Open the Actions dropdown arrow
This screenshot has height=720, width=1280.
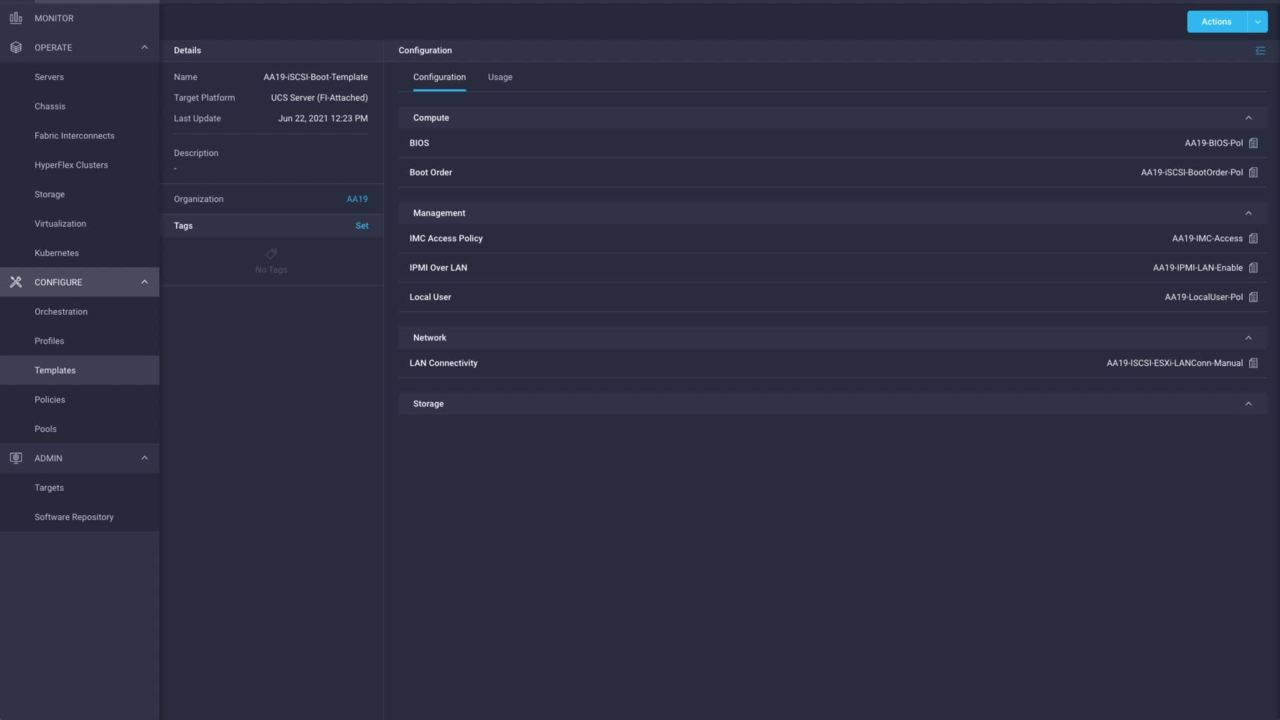1257,22
